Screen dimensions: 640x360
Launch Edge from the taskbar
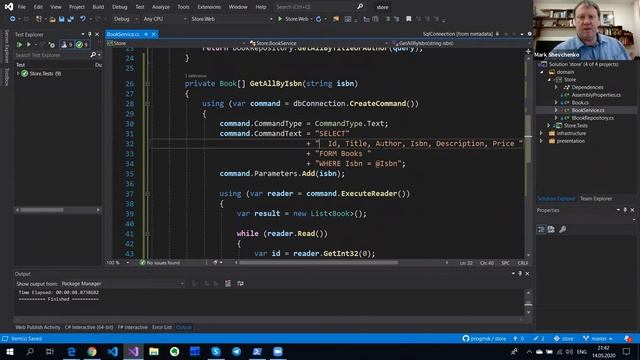point(71,351)
